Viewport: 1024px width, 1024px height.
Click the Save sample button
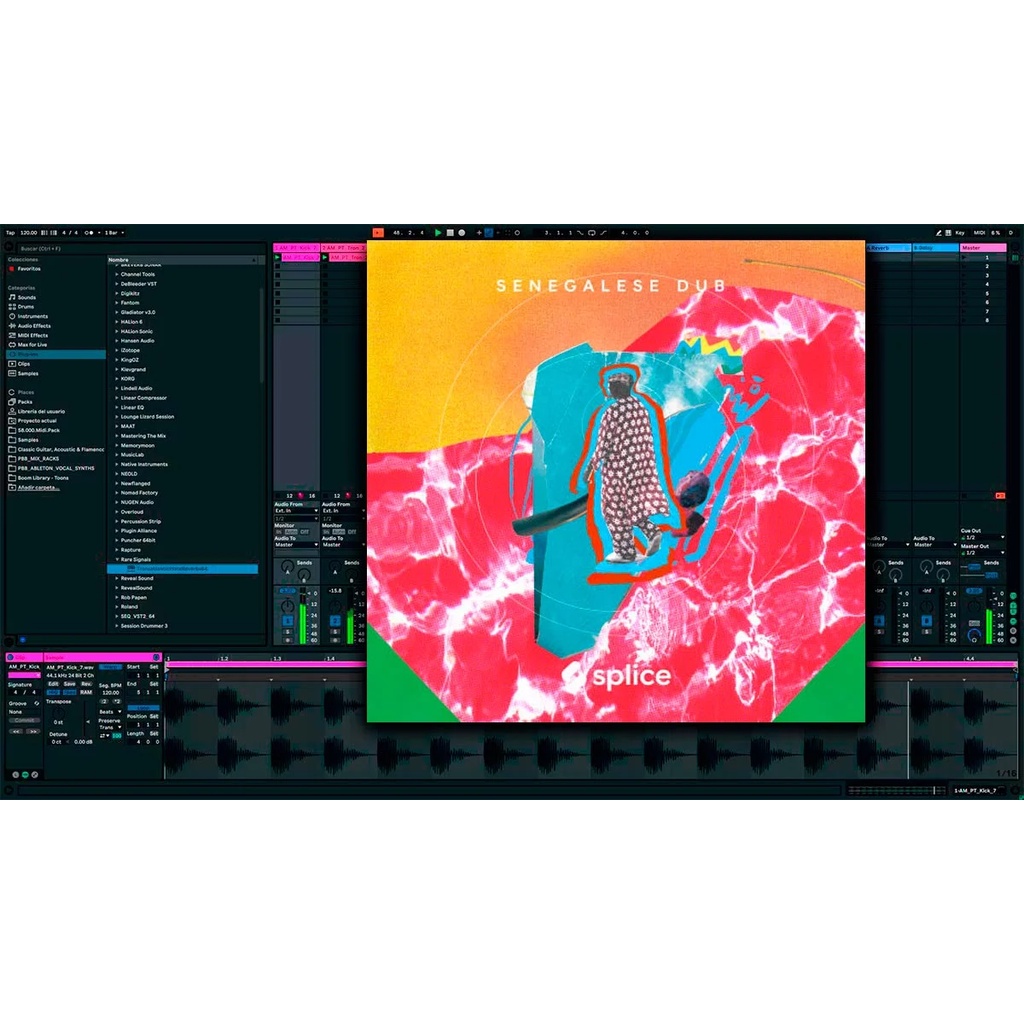click(69, 684)
